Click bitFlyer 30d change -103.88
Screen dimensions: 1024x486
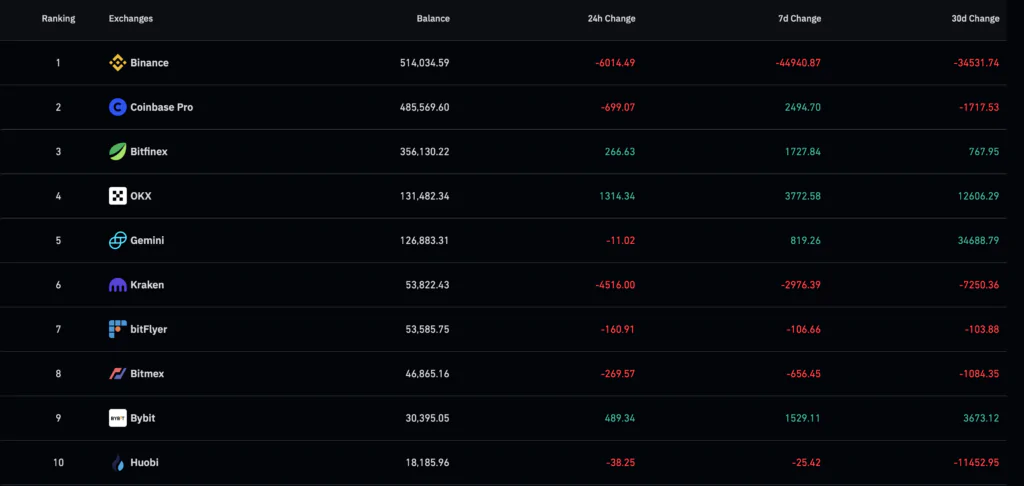pos(982,329)
